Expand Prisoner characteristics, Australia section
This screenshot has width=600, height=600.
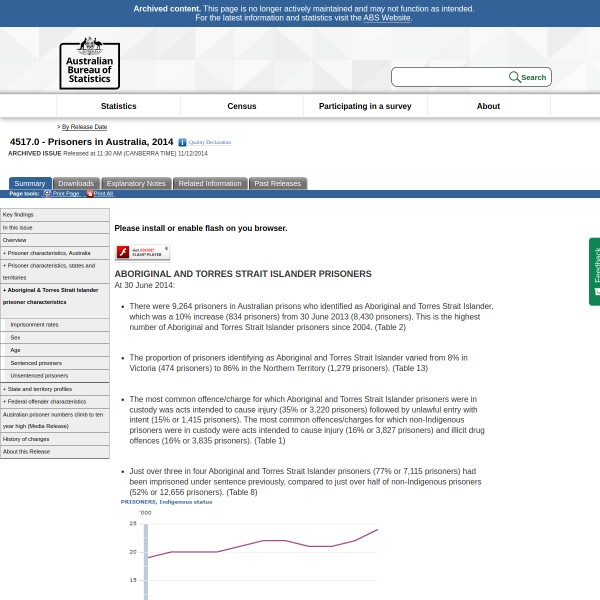[47, 253]
